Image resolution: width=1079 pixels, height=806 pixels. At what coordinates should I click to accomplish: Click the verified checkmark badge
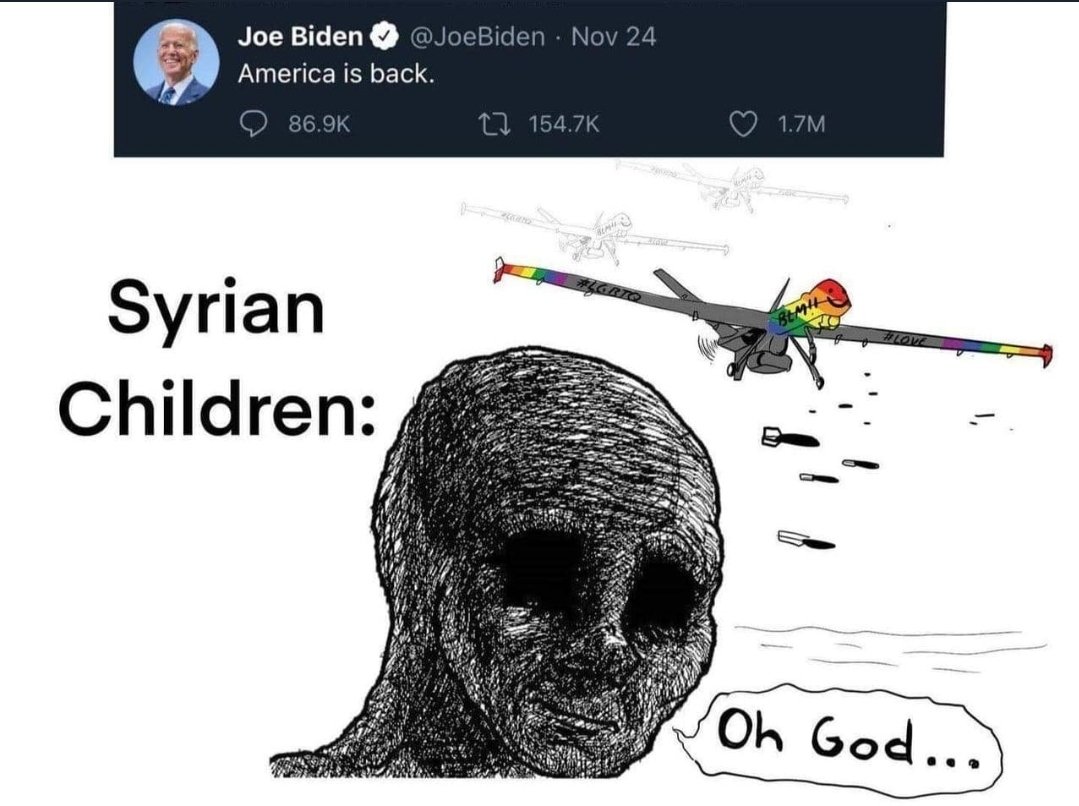click(x=385, y=36)
